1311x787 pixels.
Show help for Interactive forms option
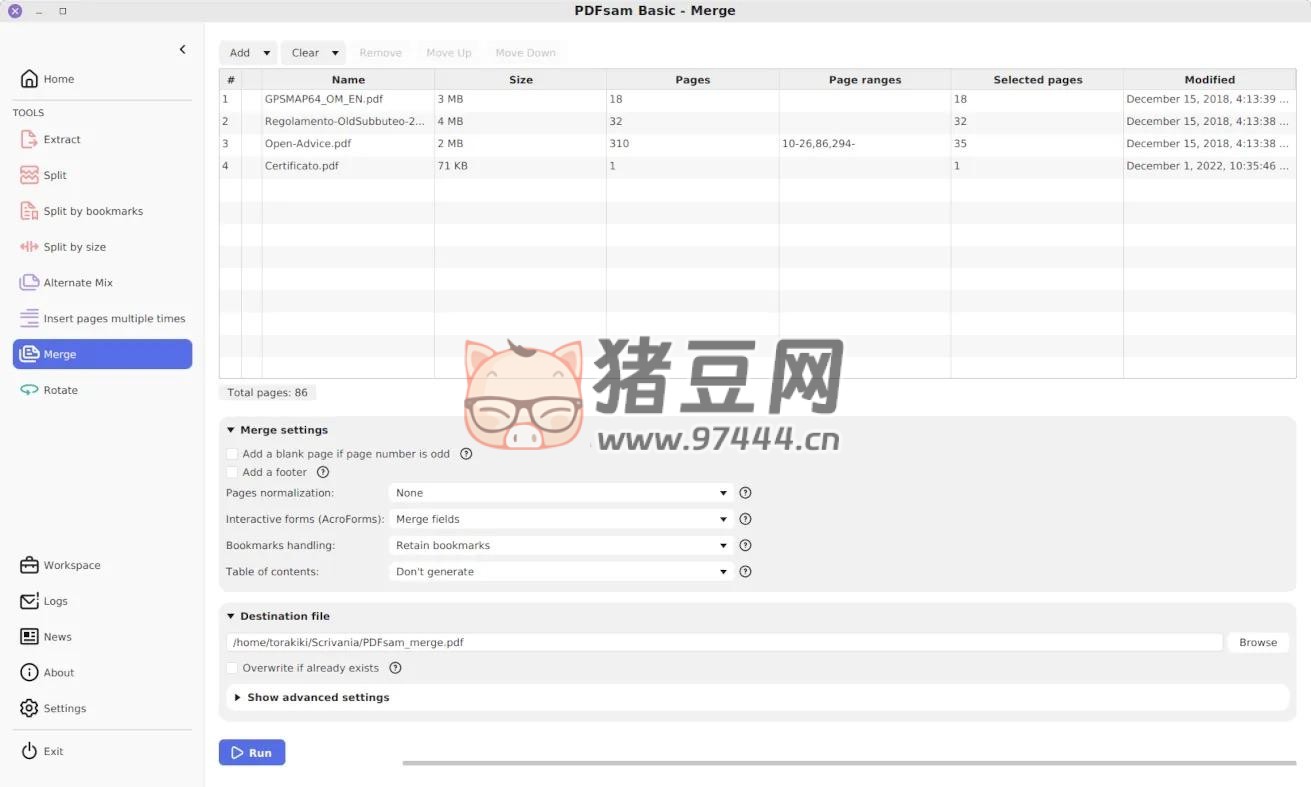click(x=745, y=519)
